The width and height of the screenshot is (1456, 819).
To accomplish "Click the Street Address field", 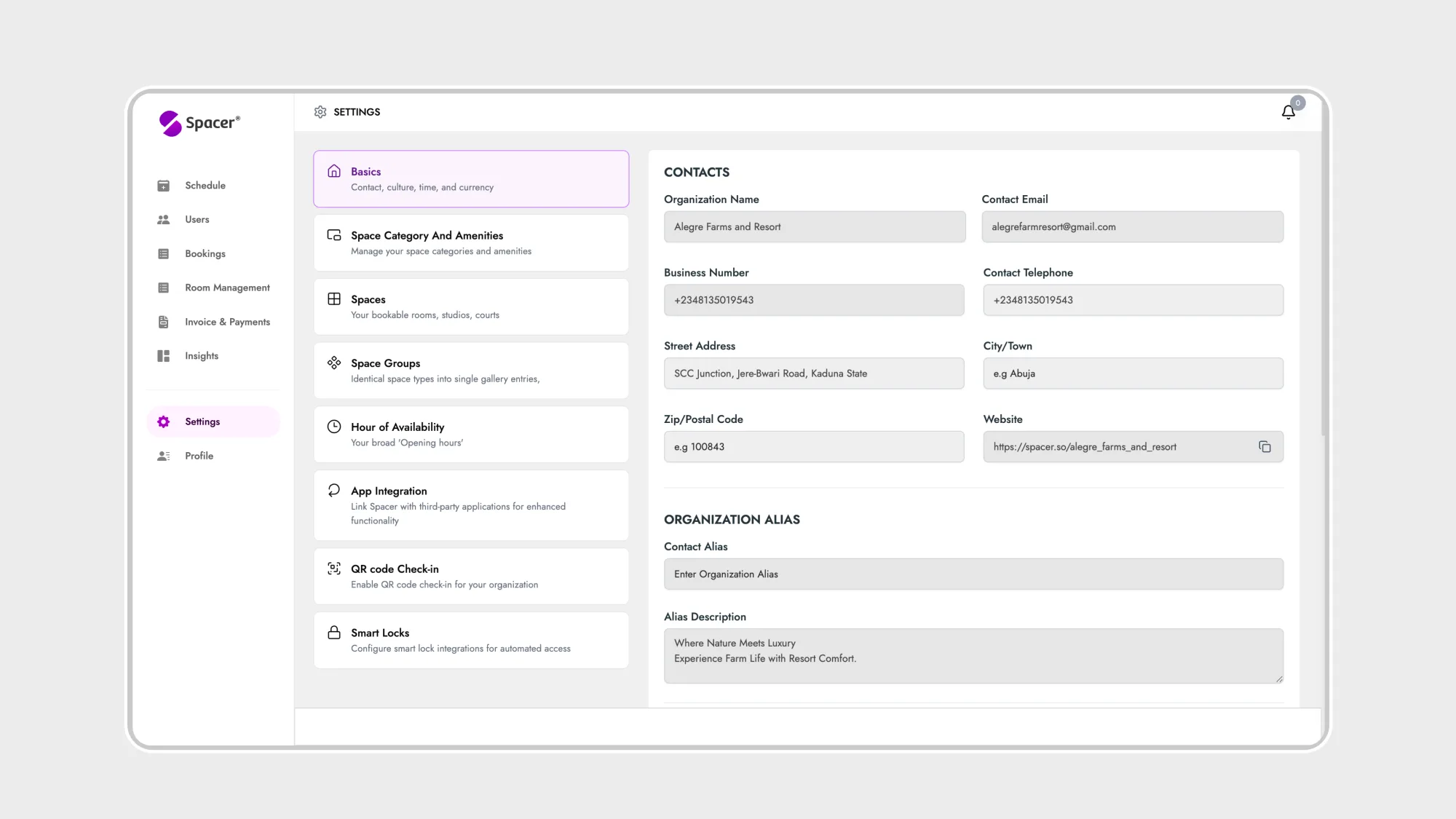I will [x=814, y=373].
